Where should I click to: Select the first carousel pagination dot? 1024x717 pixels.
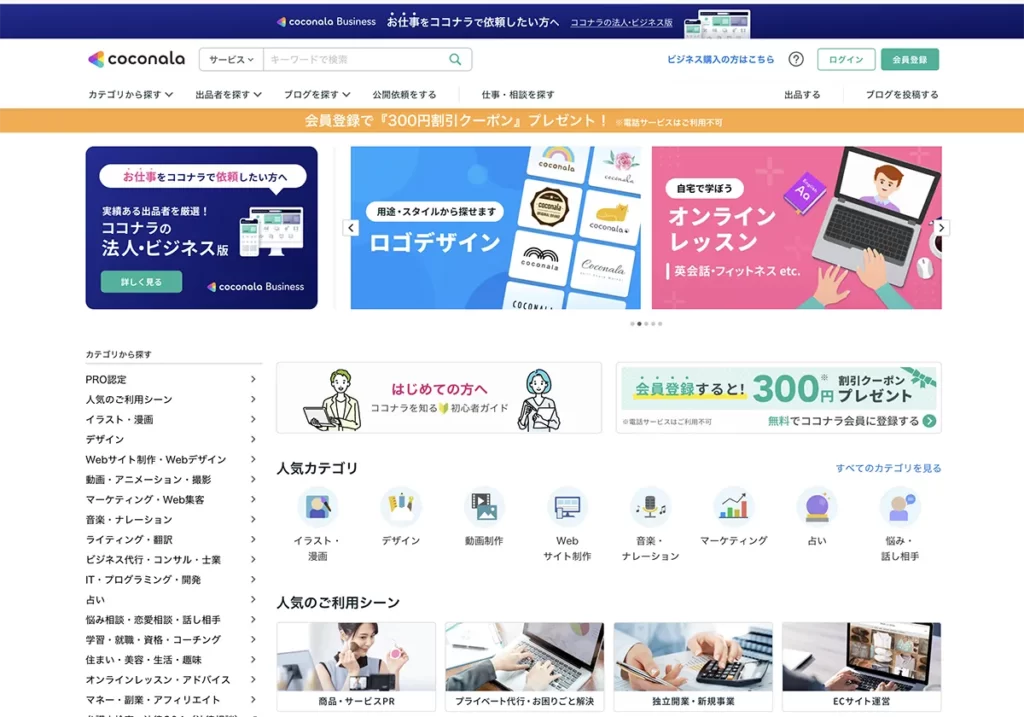(632, 324)
